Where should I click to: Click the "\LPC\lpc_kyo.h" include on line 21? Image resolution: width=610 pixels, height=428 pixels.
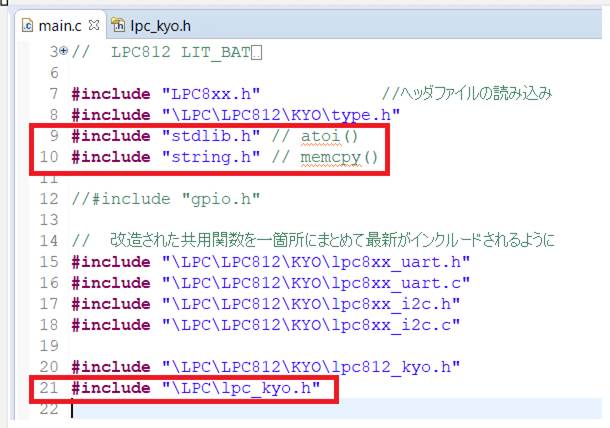(246, 388)
